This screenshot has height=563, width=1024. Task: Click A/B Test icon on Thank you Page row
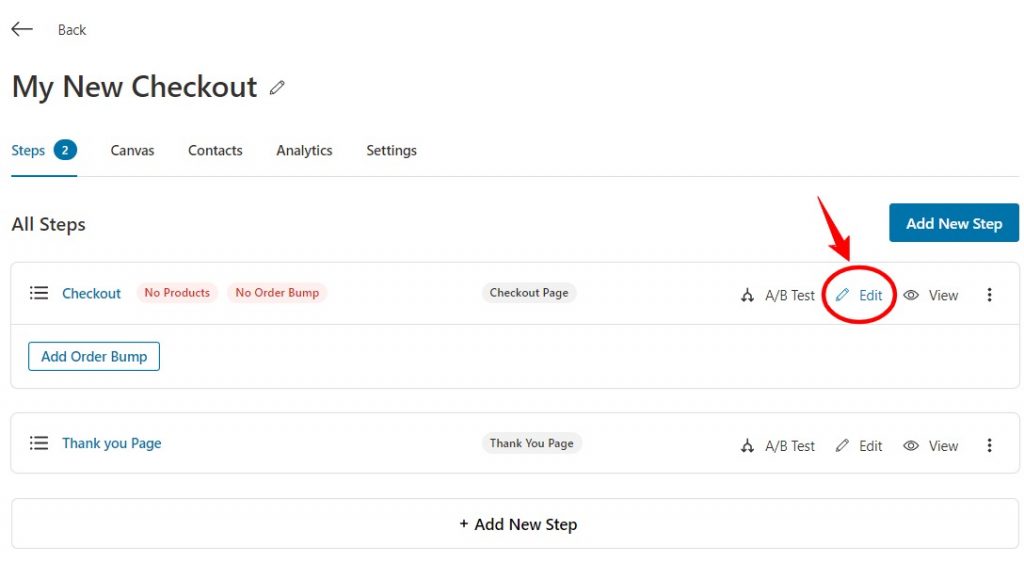tap(748, 445)
